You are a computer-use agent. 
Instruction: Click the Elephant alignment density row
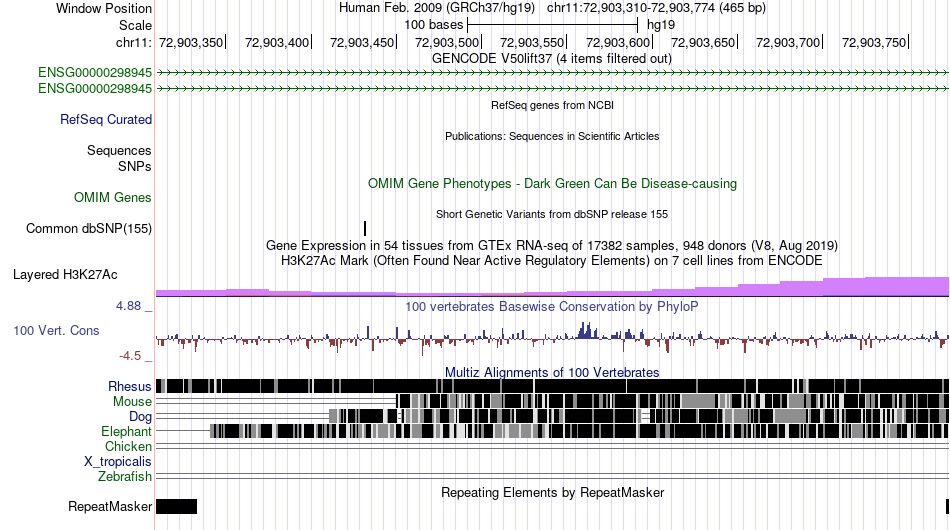pos(552,431)
